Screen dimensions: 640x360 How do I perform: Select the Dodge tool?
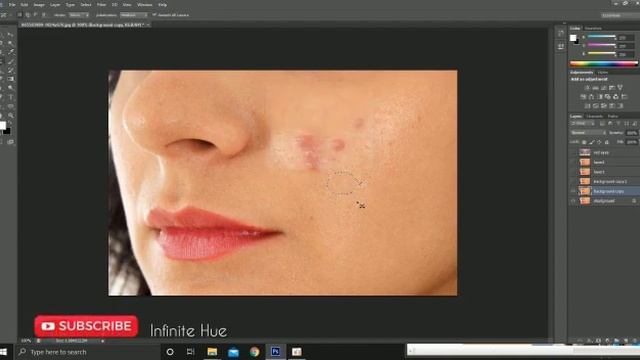[x=11, y=88]
